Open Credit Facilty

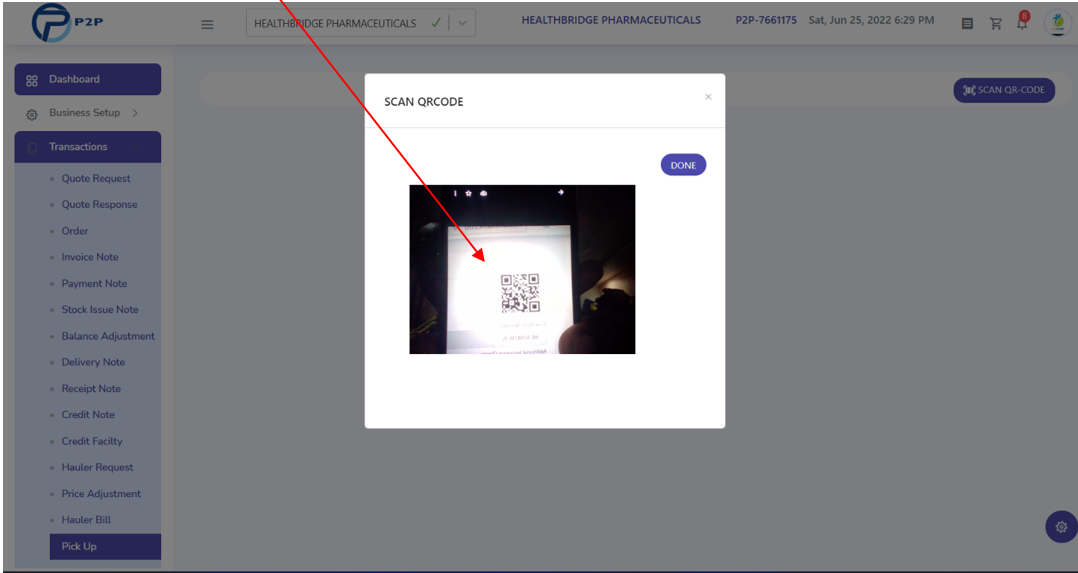(91, 441)
